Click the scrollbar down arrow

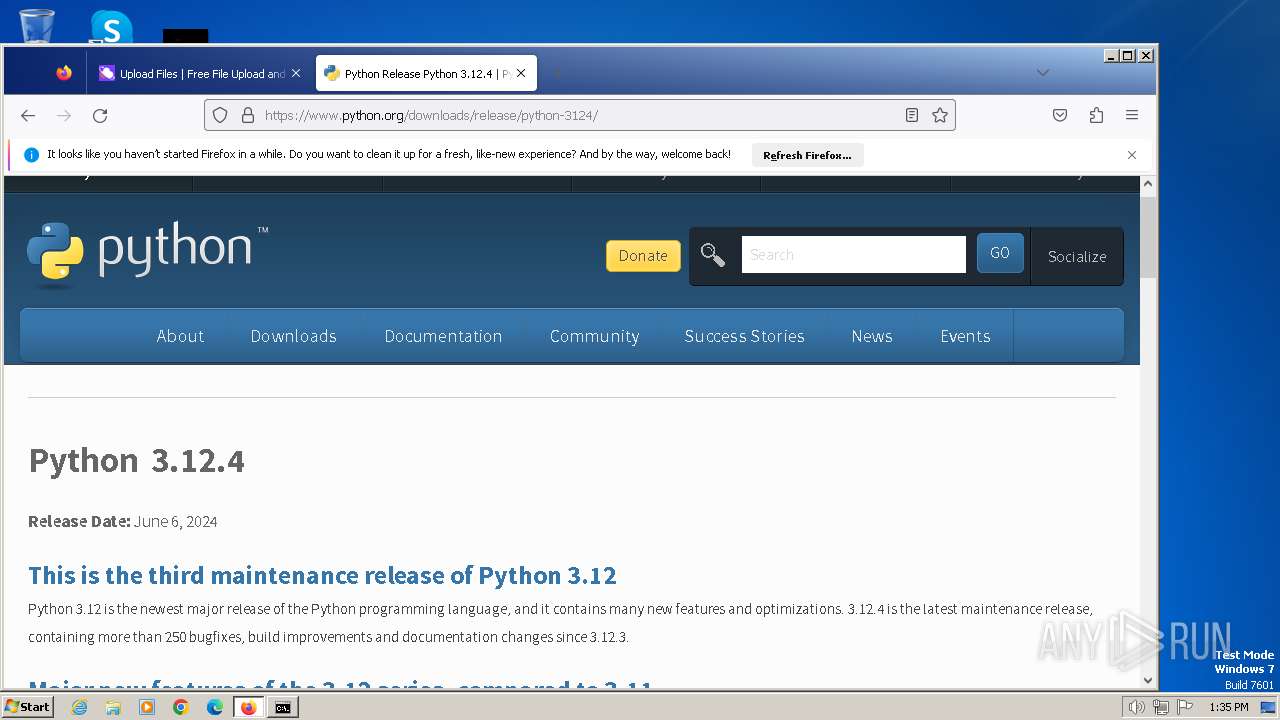click(x=1148, y=680)
